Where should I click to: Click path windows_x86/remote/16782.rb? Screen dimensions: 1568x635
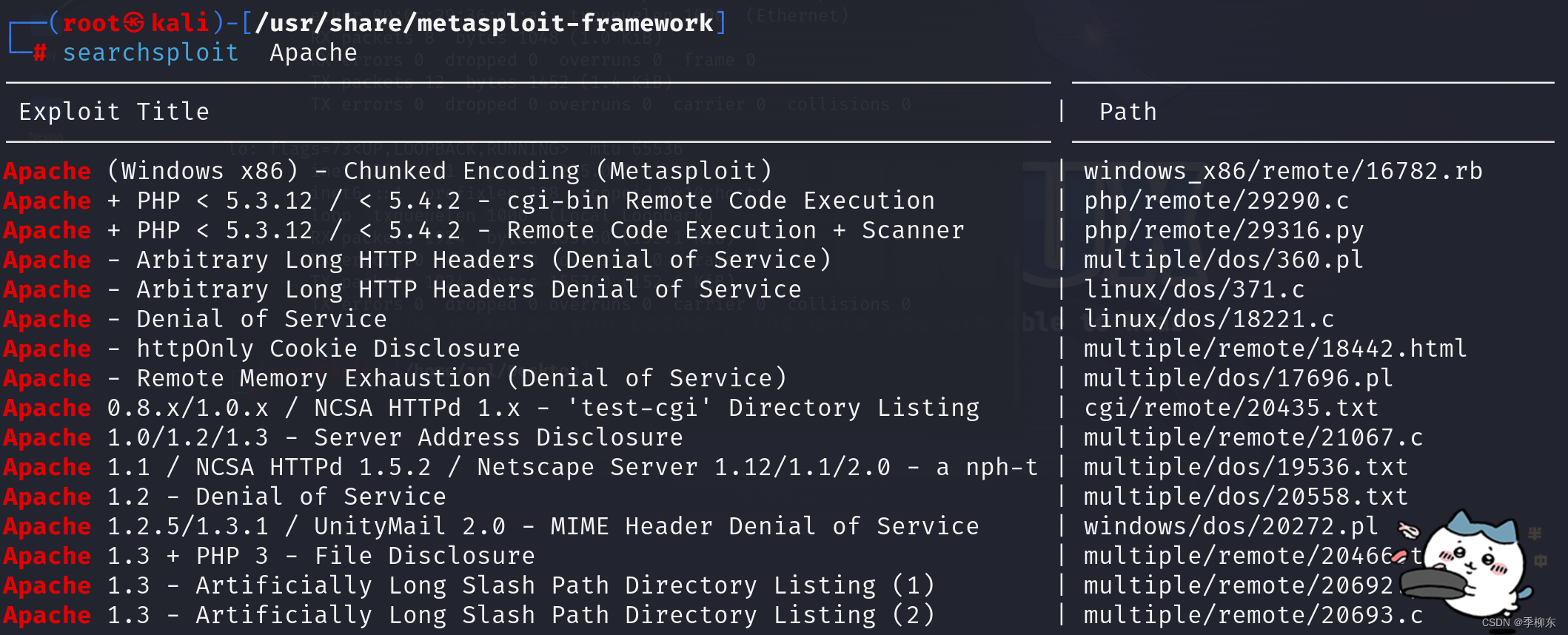(x=1284, y=171)
